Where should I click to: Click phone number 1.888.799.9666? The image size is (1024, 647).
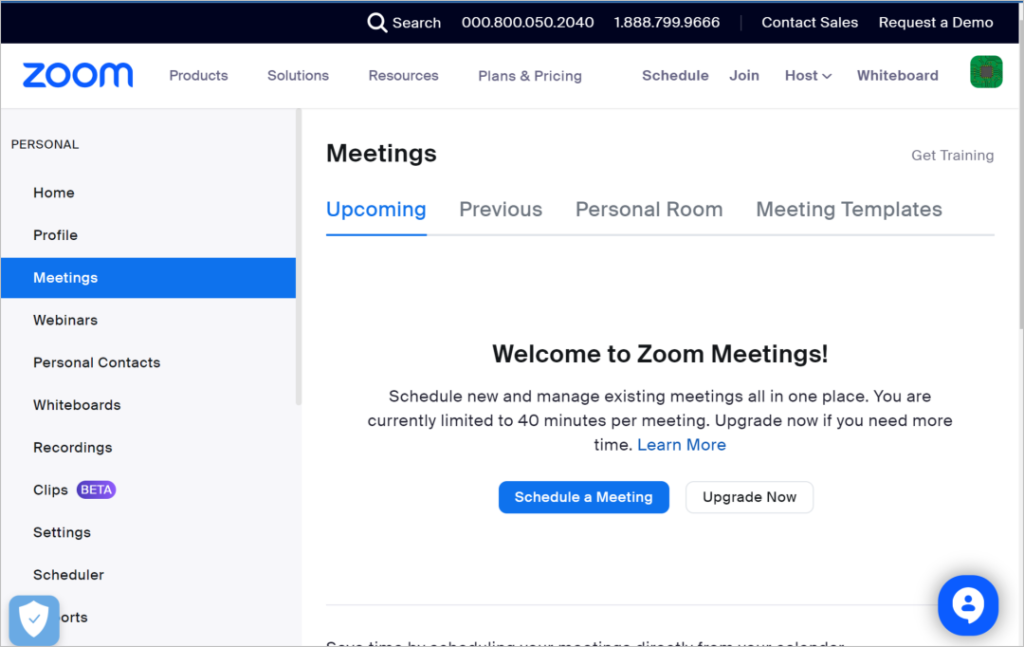pyautogui.click(x=666, y=22)
